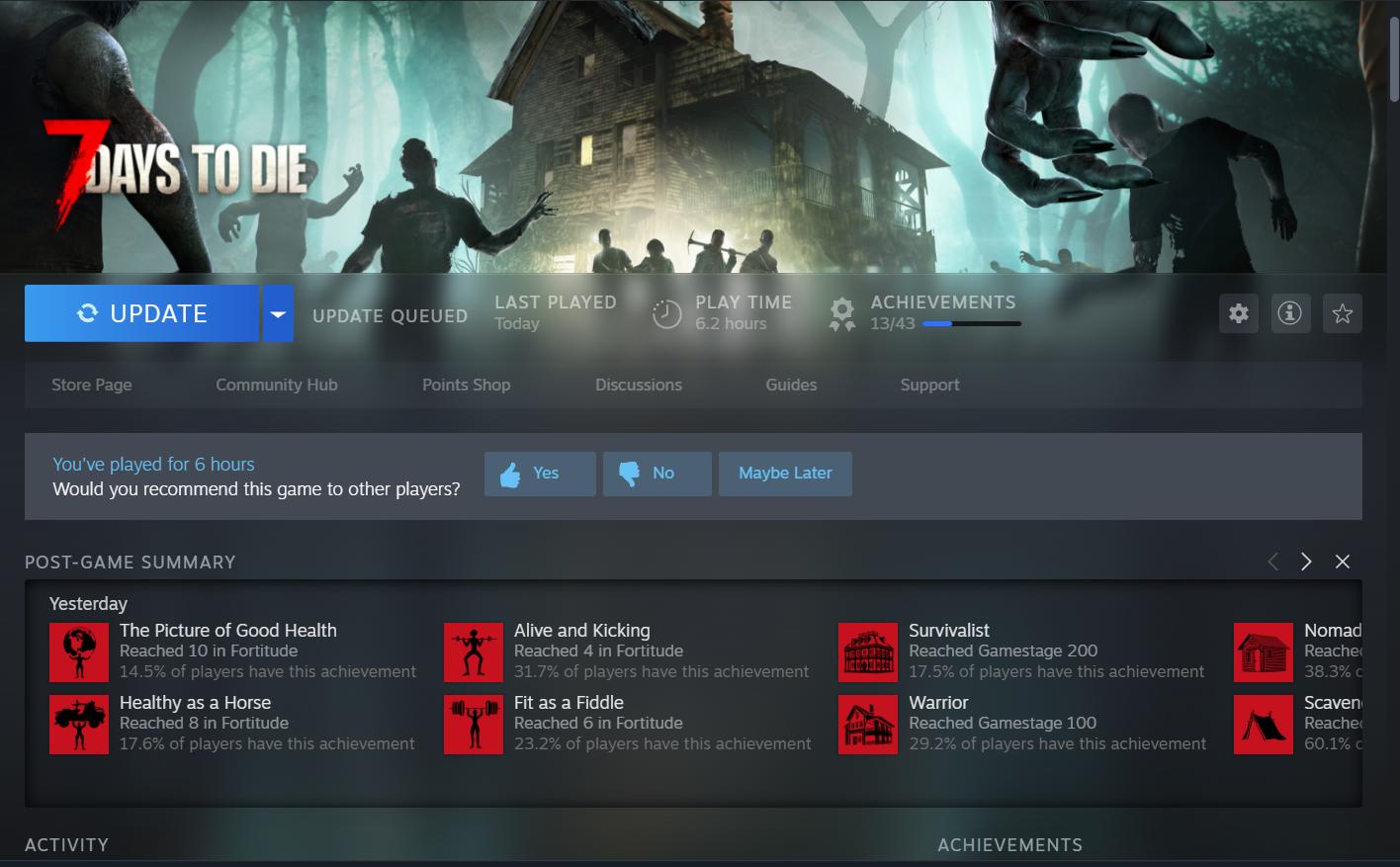Viewport: 1400px width, 867px height.
Task: Click the achievements 13/43 progress bar
Action: [970, 323]
